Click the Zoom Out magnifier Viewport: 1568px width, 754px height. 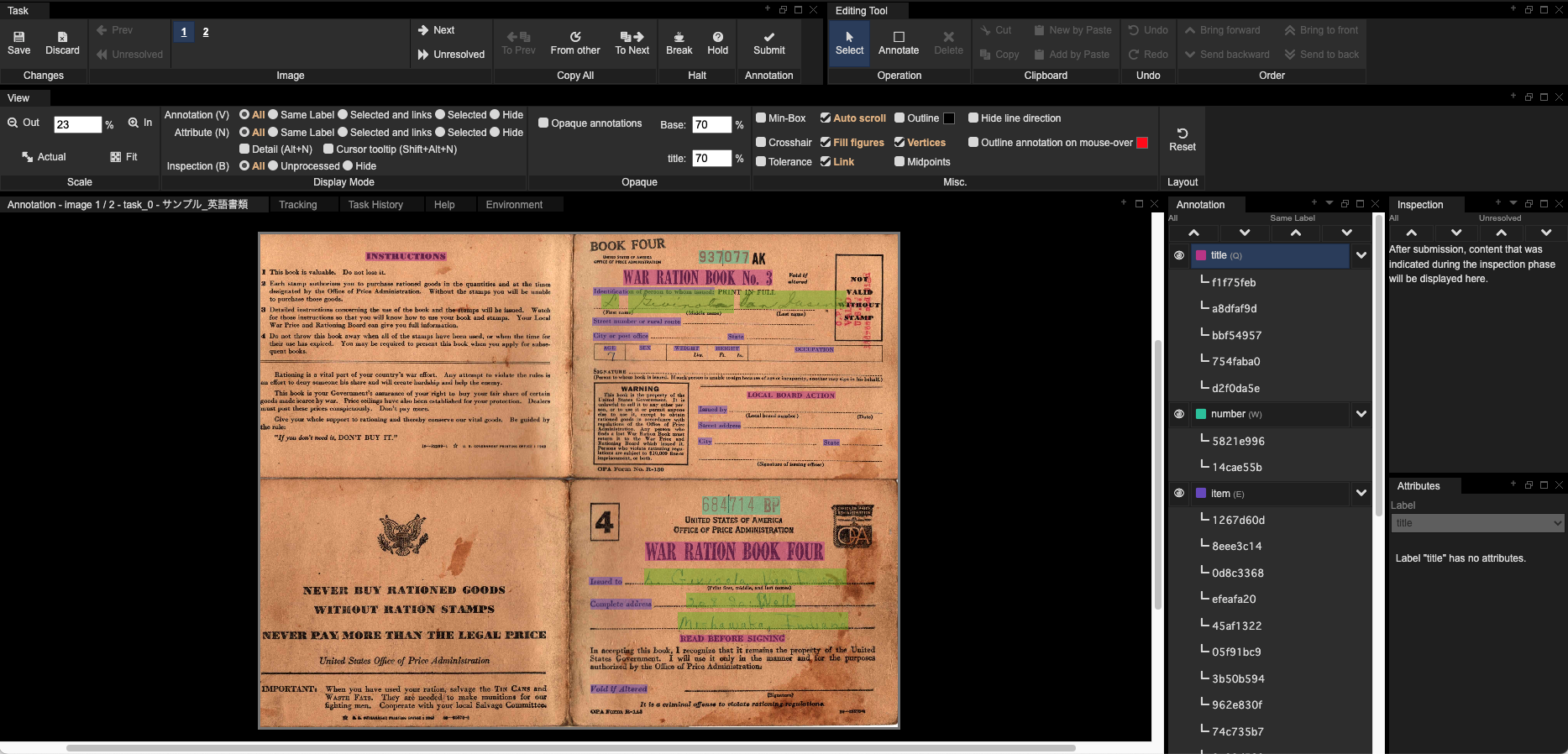tap(13, 123)
